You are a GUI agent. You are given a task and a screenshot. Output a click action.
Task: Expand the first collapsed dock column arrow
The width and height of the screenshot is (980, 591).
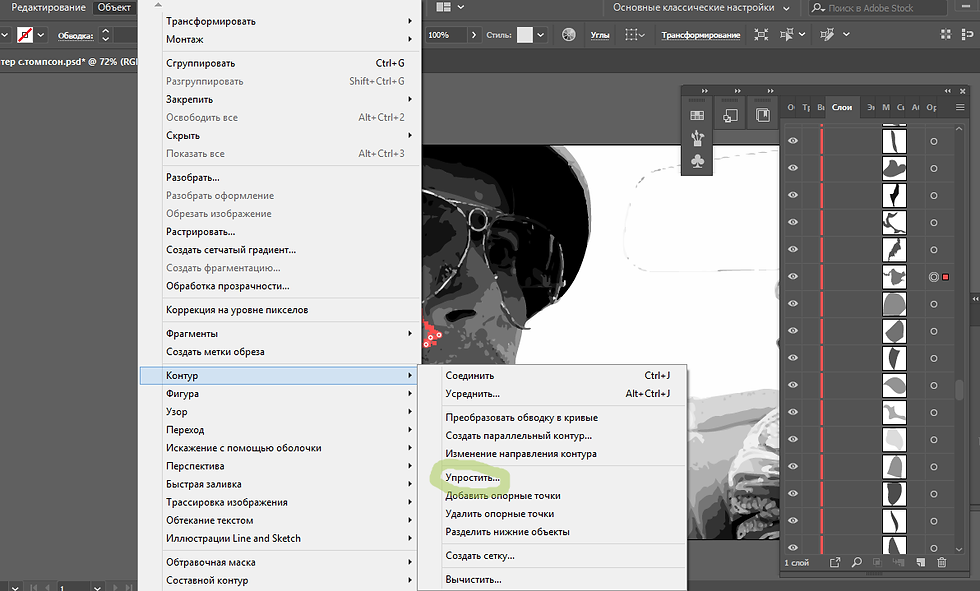(704, 91)
